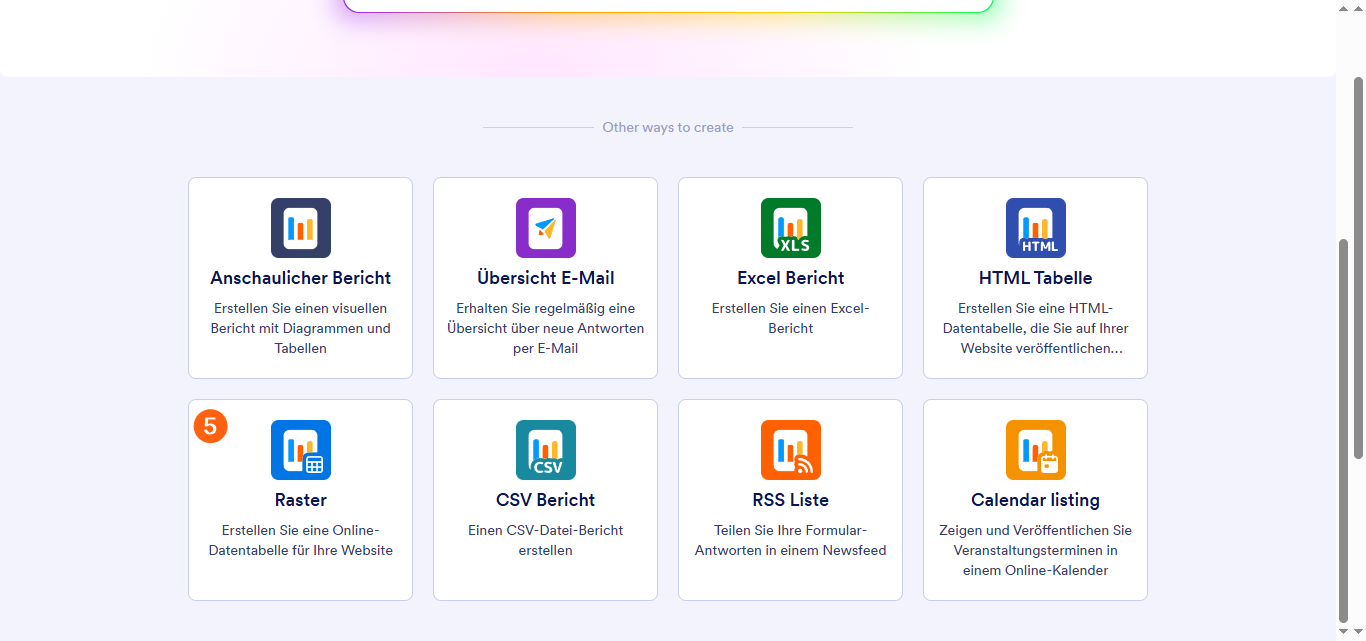Pick the Raster title text
Screen dimensions: 1366x641
click(300, 500)
